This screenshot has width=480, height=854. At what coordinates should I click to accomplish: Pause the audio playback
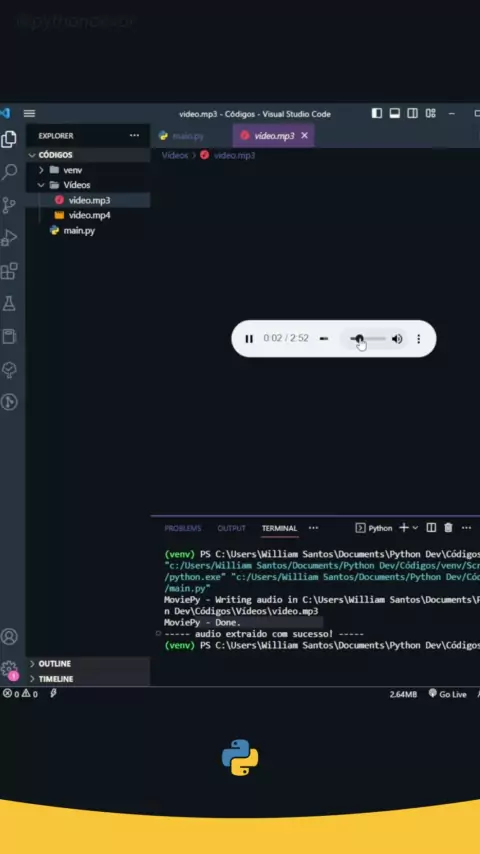(249, 339)
